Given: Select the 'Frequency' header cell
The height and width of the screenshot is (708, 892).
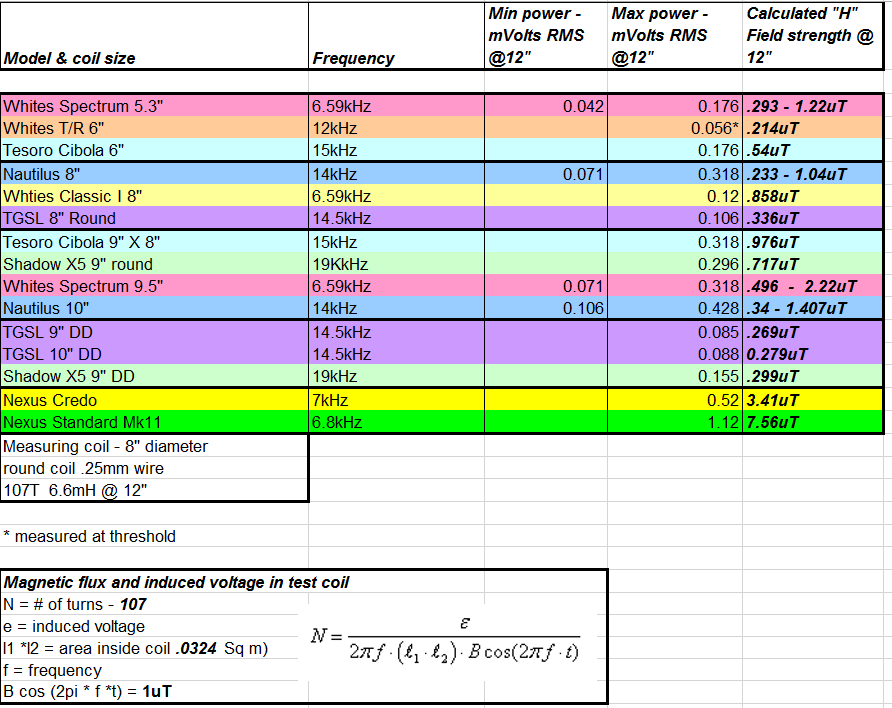Looking at the screenshot, I should 397,36.
